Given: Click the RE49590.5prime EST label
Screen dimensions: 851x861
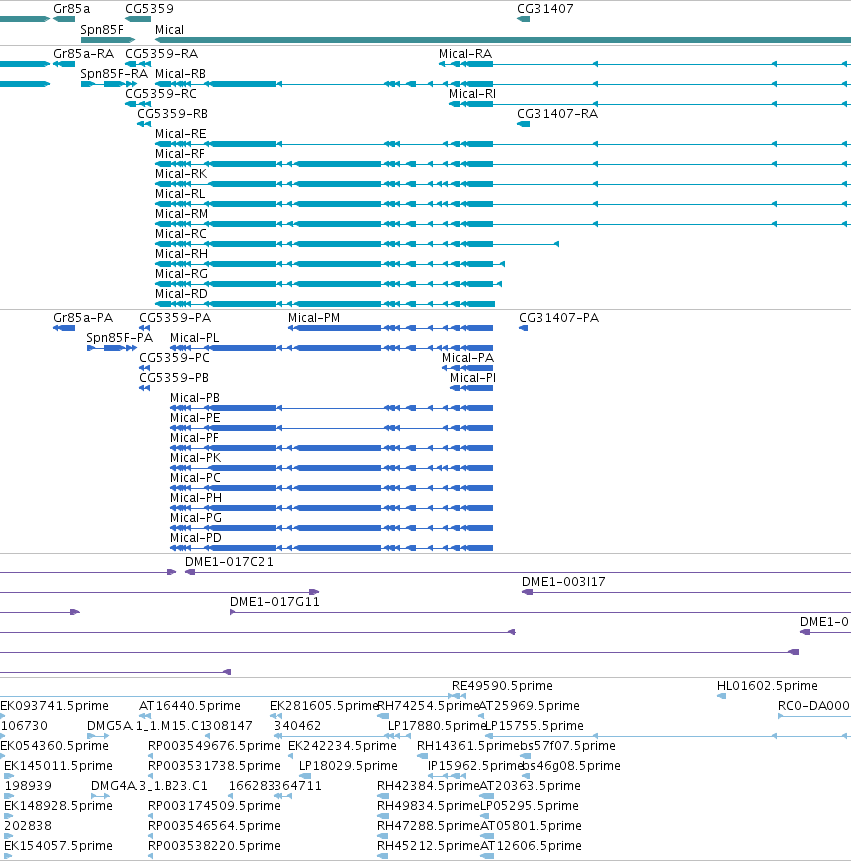Looking at the screenshot, I should pos(502,686).
